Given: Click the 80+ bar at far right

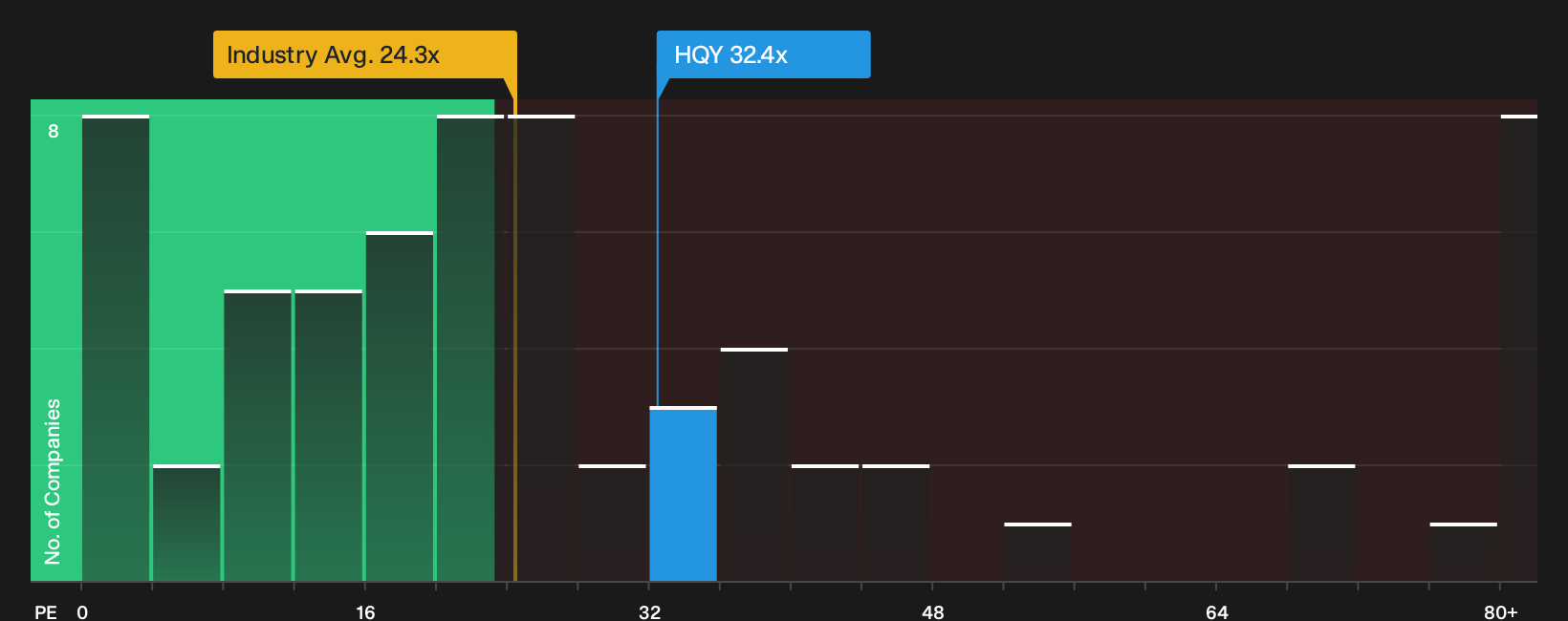Looking at the screenshot, I should 1519,348.
